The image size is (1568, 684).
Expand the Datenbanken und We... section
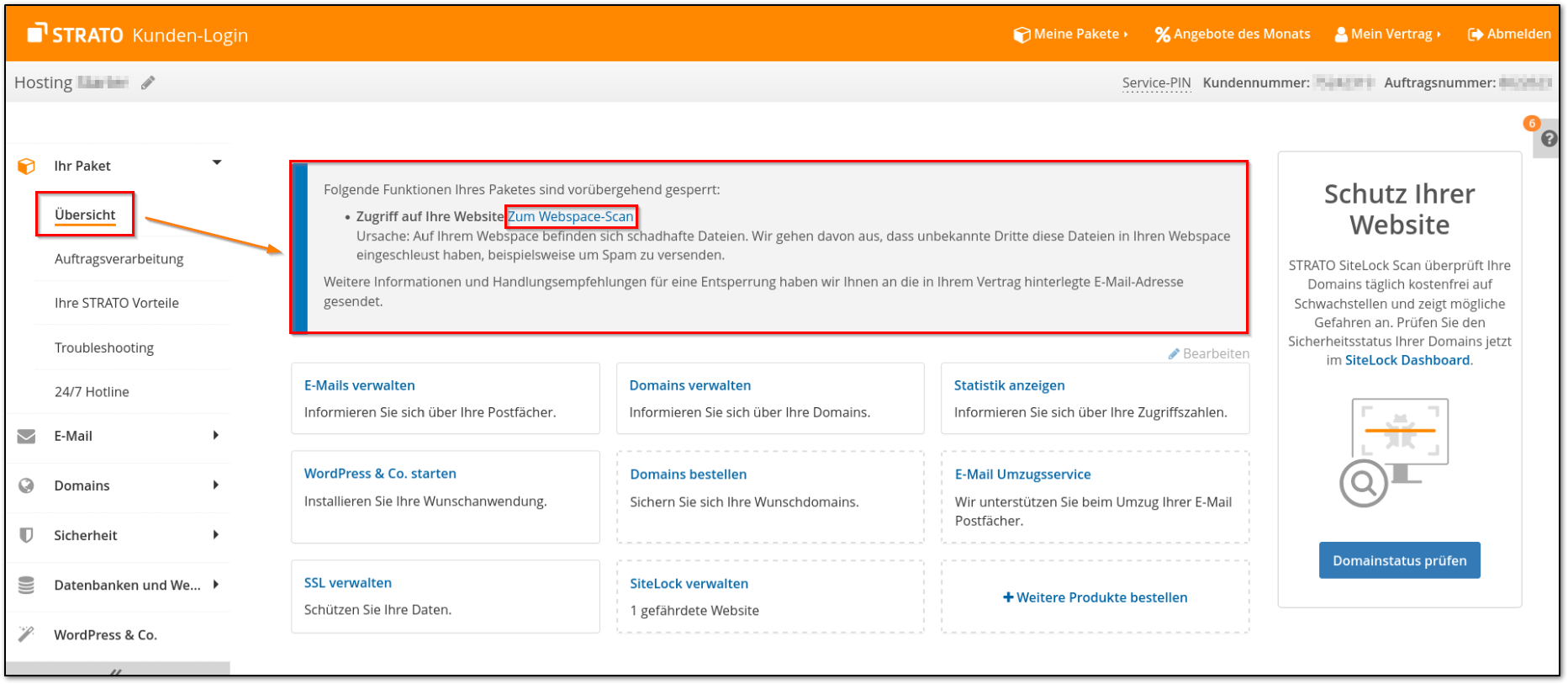tap(216, 584)
